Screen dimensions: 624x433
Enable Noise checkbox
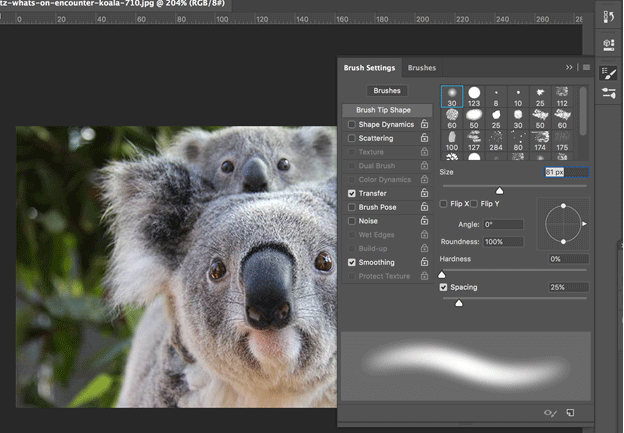pyautogui.click(x=351, y=221)
